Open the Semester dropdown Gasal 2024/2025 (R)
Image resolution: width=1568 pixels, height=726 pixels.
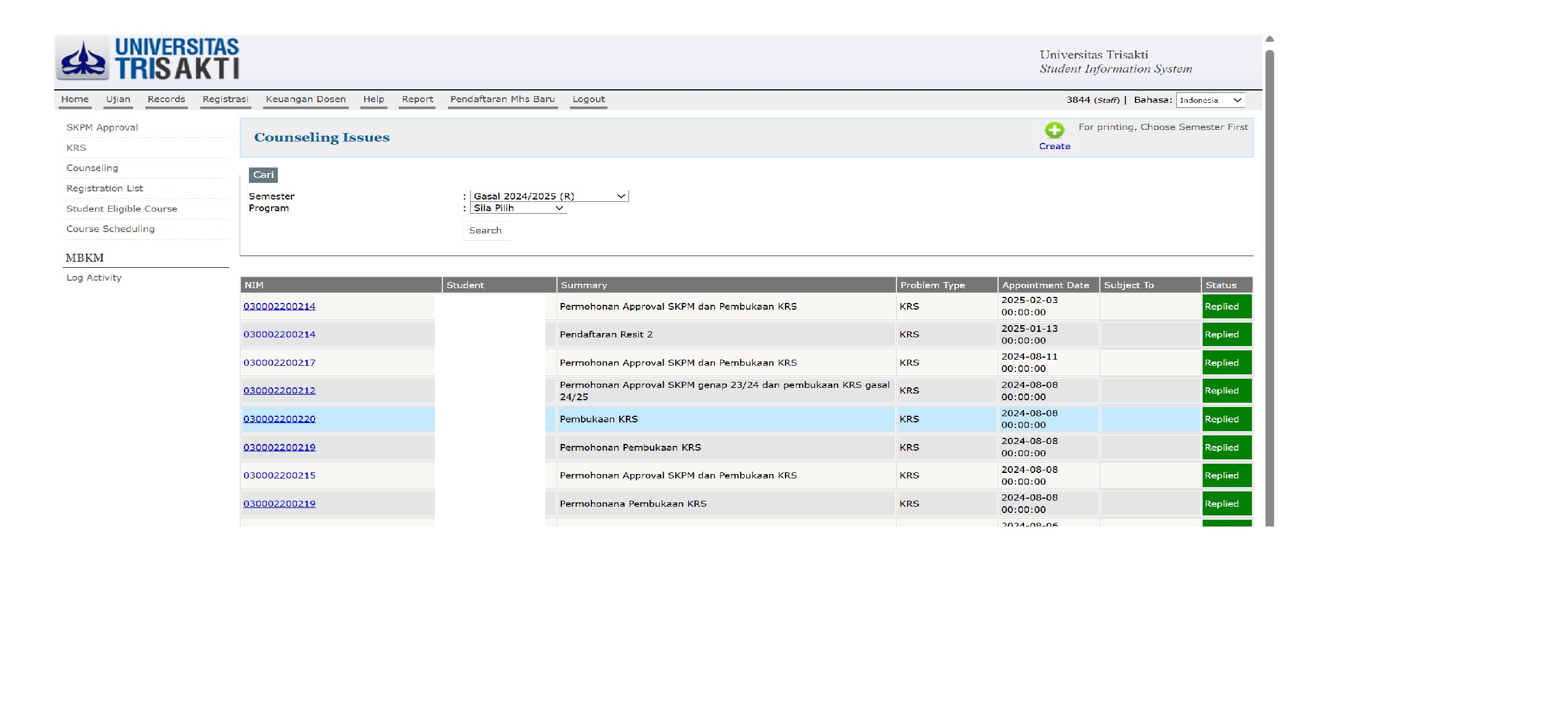click(x=549, y=196)
